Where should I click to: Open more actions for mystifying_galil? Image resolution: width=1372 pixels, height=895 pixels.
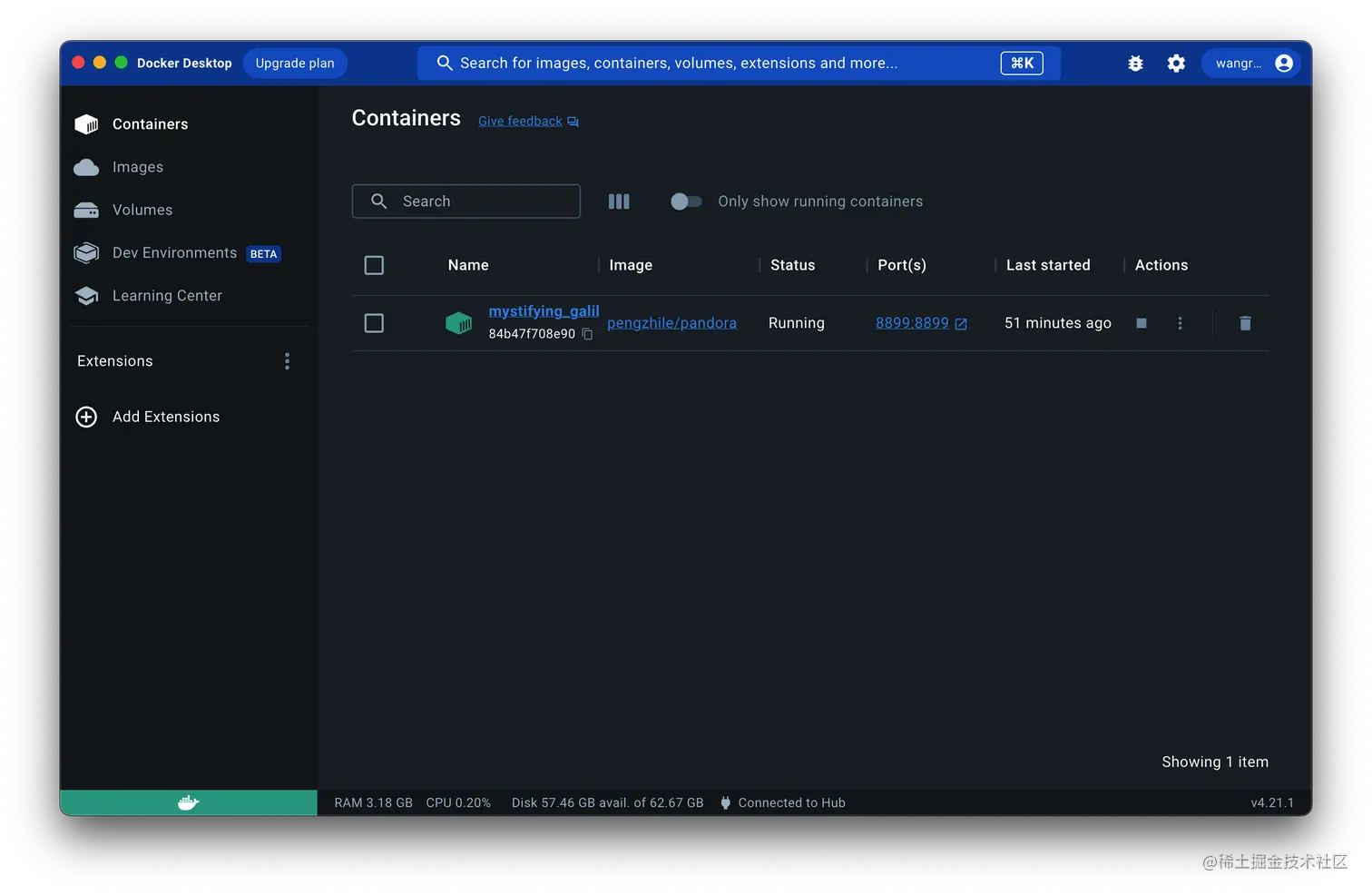[x=1180, y=323]
